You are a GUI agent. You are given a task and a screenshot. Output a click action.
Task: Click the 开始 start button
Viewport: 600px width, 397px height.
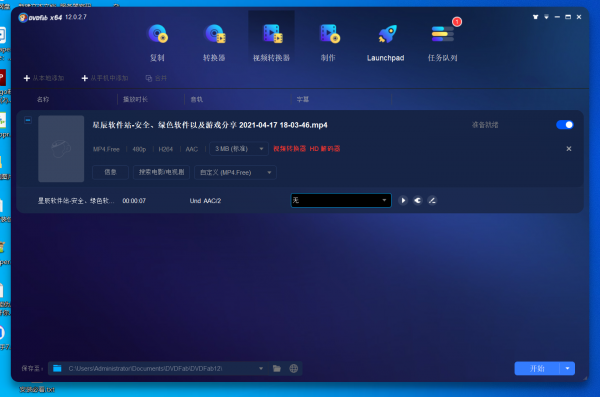[537, 368]
